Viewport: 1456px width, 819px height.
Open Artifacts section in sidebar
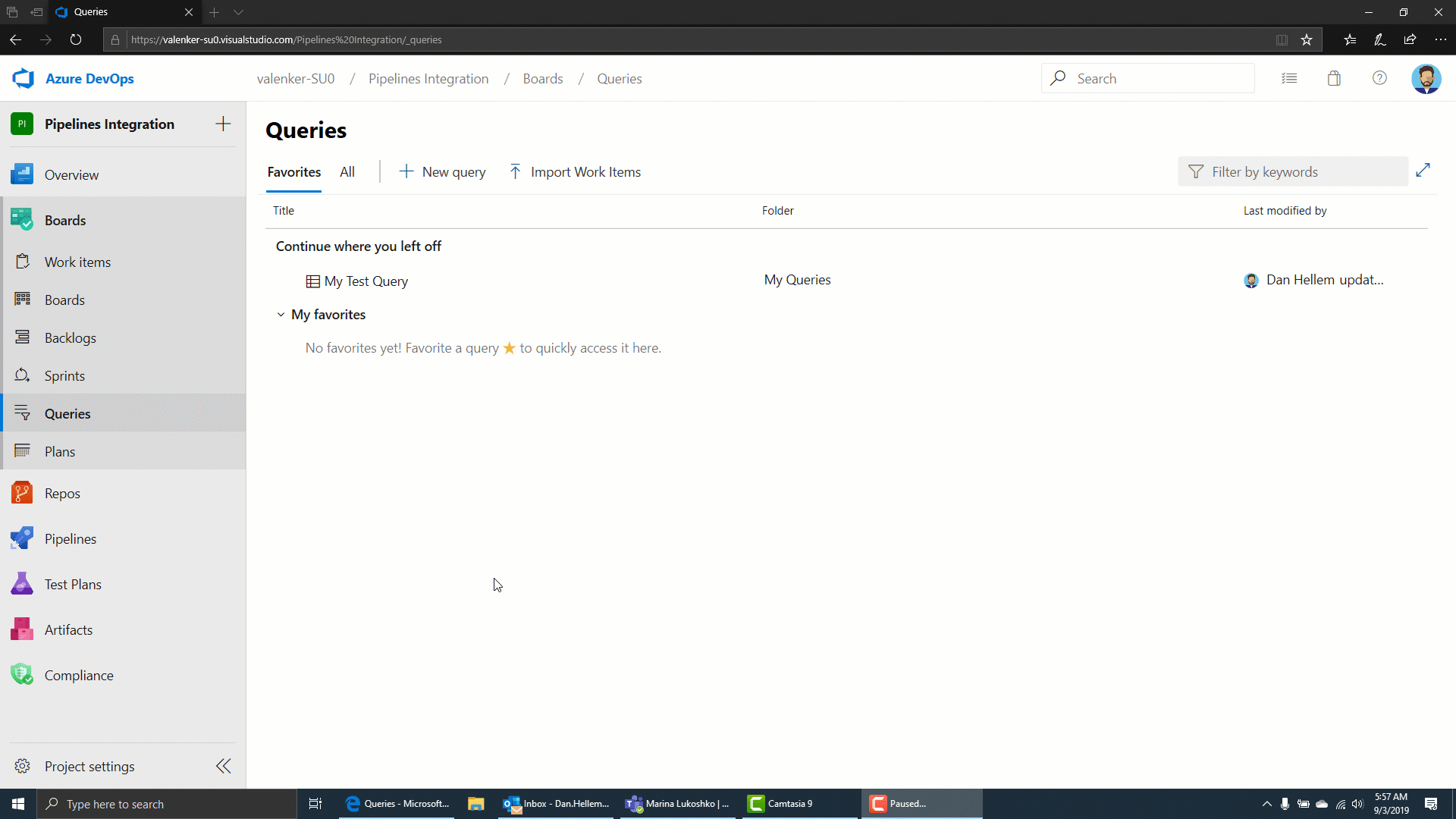click(x=69, y=629)
